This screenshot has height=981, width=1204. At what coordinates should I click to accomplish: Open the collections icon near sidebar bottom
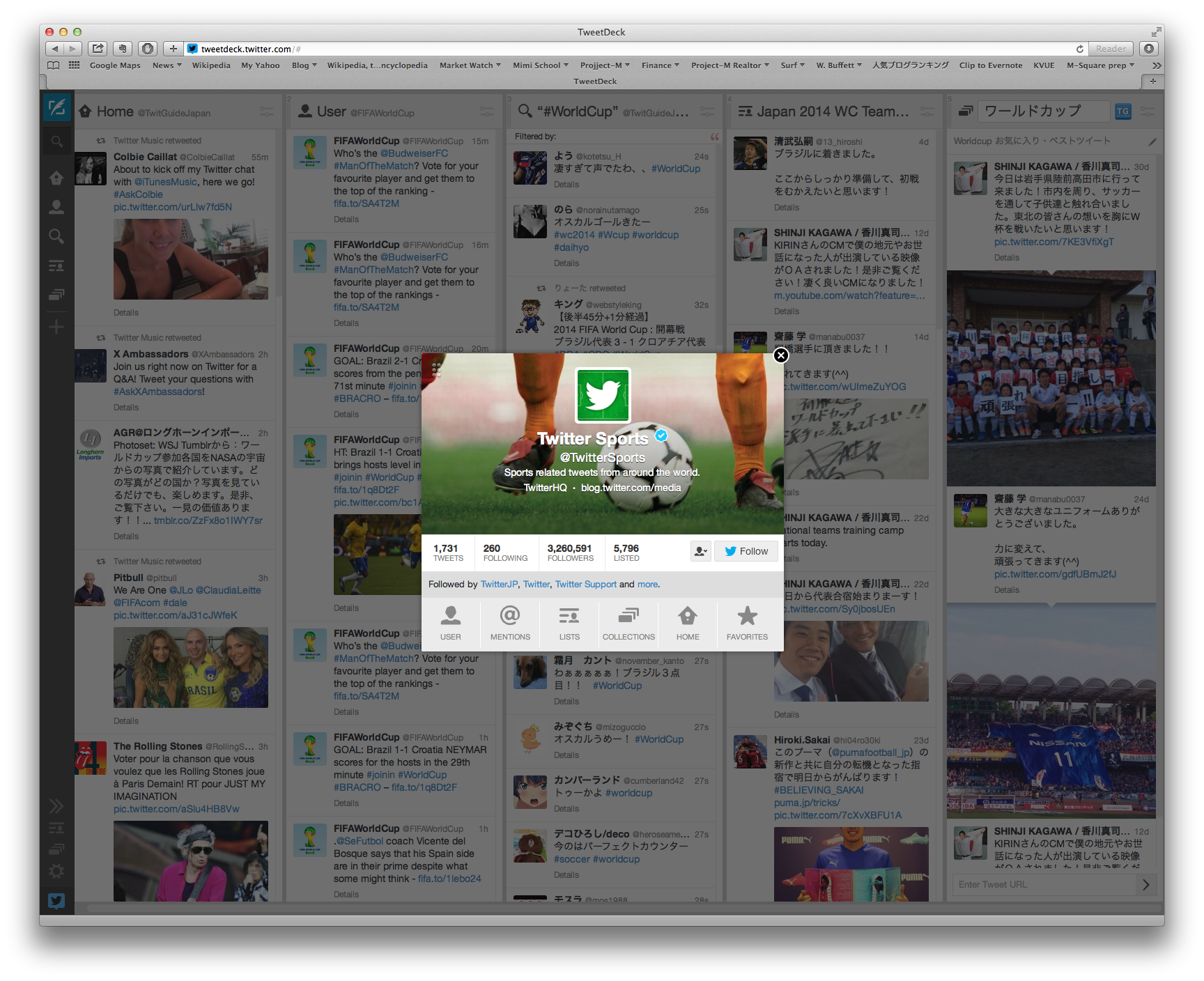pos(56,849)
